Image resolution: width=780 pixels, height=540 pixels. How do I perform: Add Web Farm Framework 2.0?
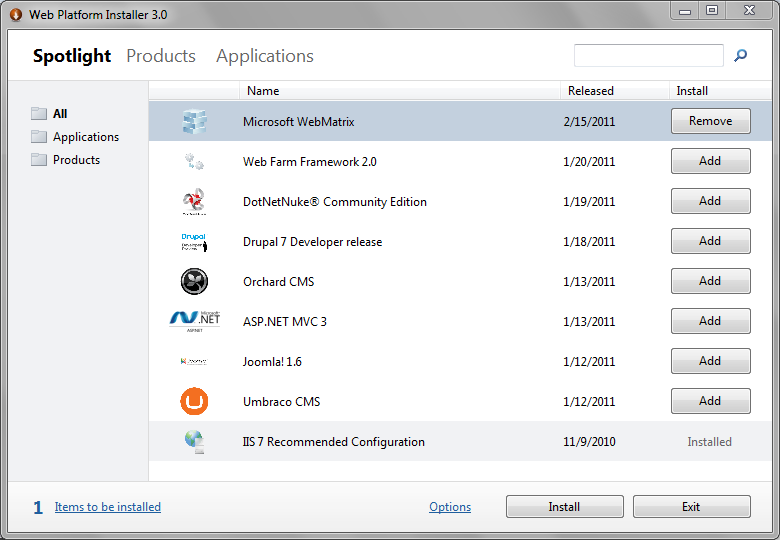(x=710, y=161)
